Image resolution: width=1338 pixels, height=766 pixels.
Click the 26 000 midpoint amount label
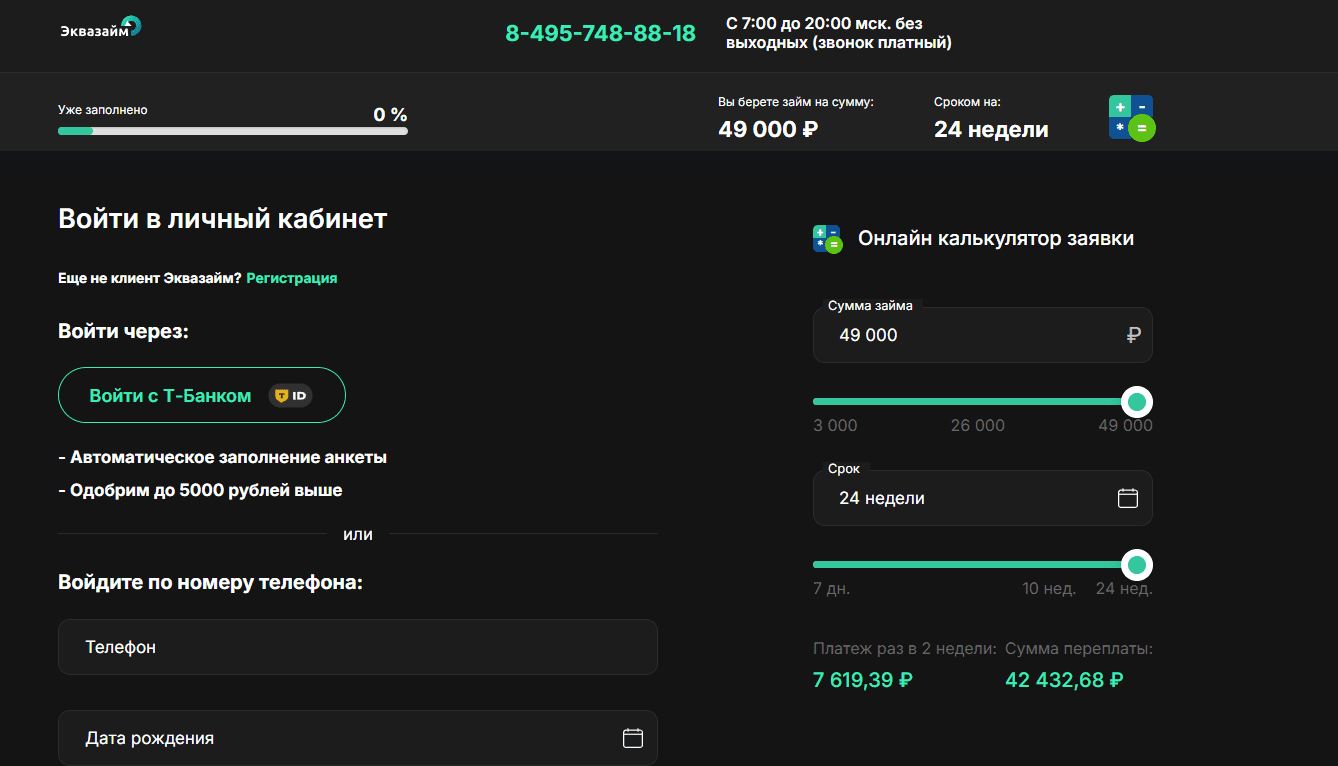(x=978, y=425)
